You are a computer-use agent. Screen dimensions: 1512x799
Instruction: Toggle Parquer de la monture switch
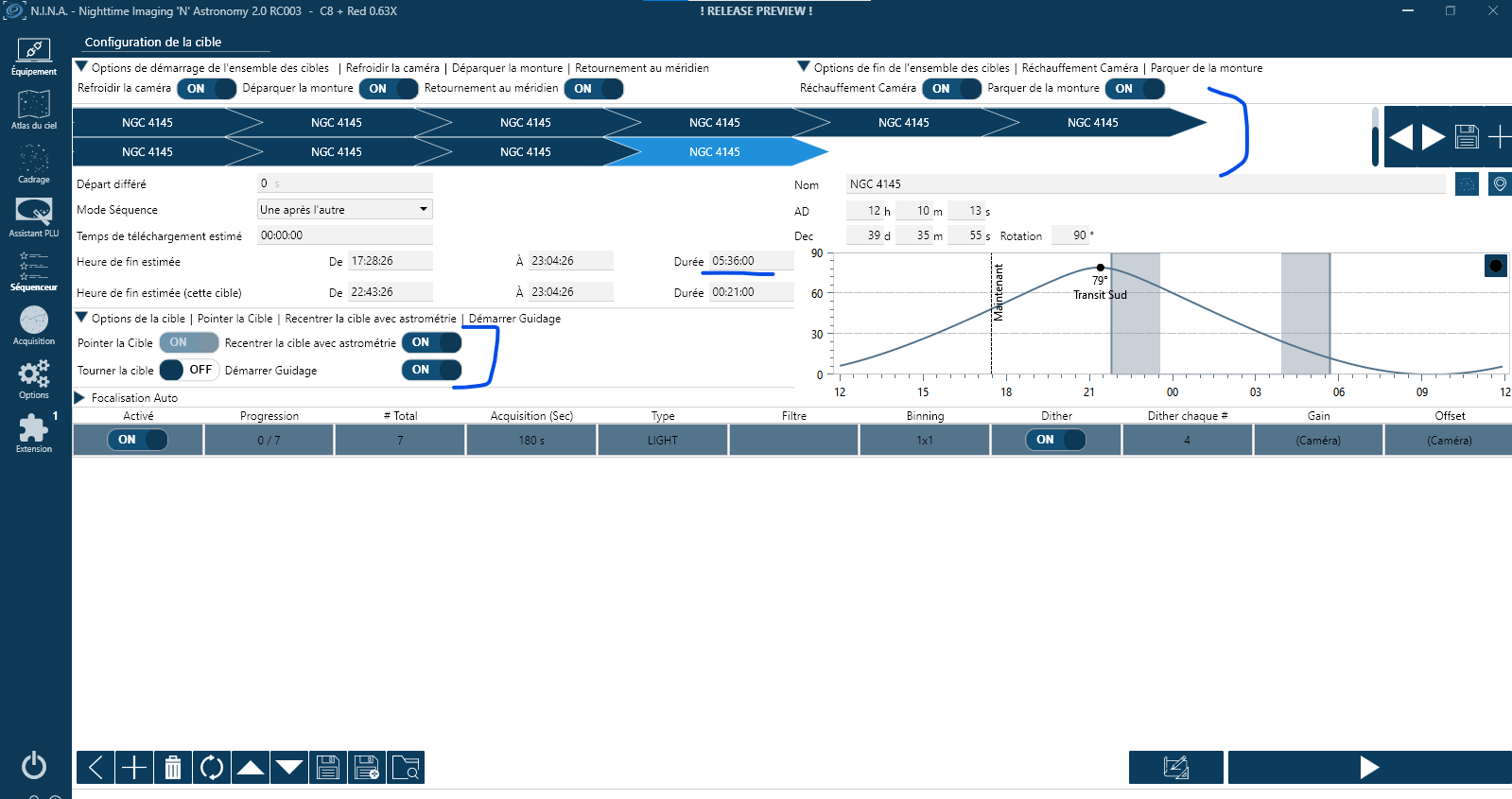[x=1135, y=89]
